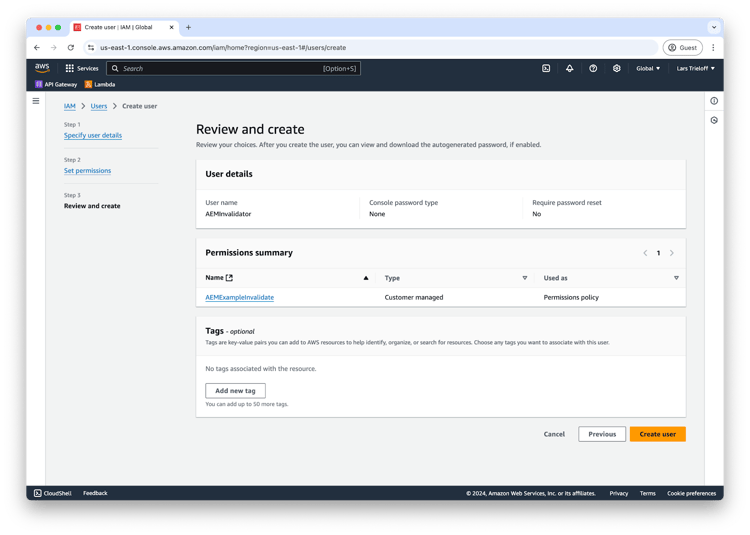The width and height of the screenshot is (750, 535).
Task: Open a new browser tab with plus
Action: pos(188,27)
